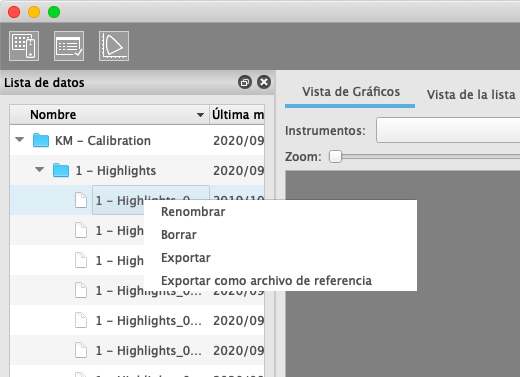Open the graph plot toolbar icon
This screenshot has width=520, height=377.
114,46
